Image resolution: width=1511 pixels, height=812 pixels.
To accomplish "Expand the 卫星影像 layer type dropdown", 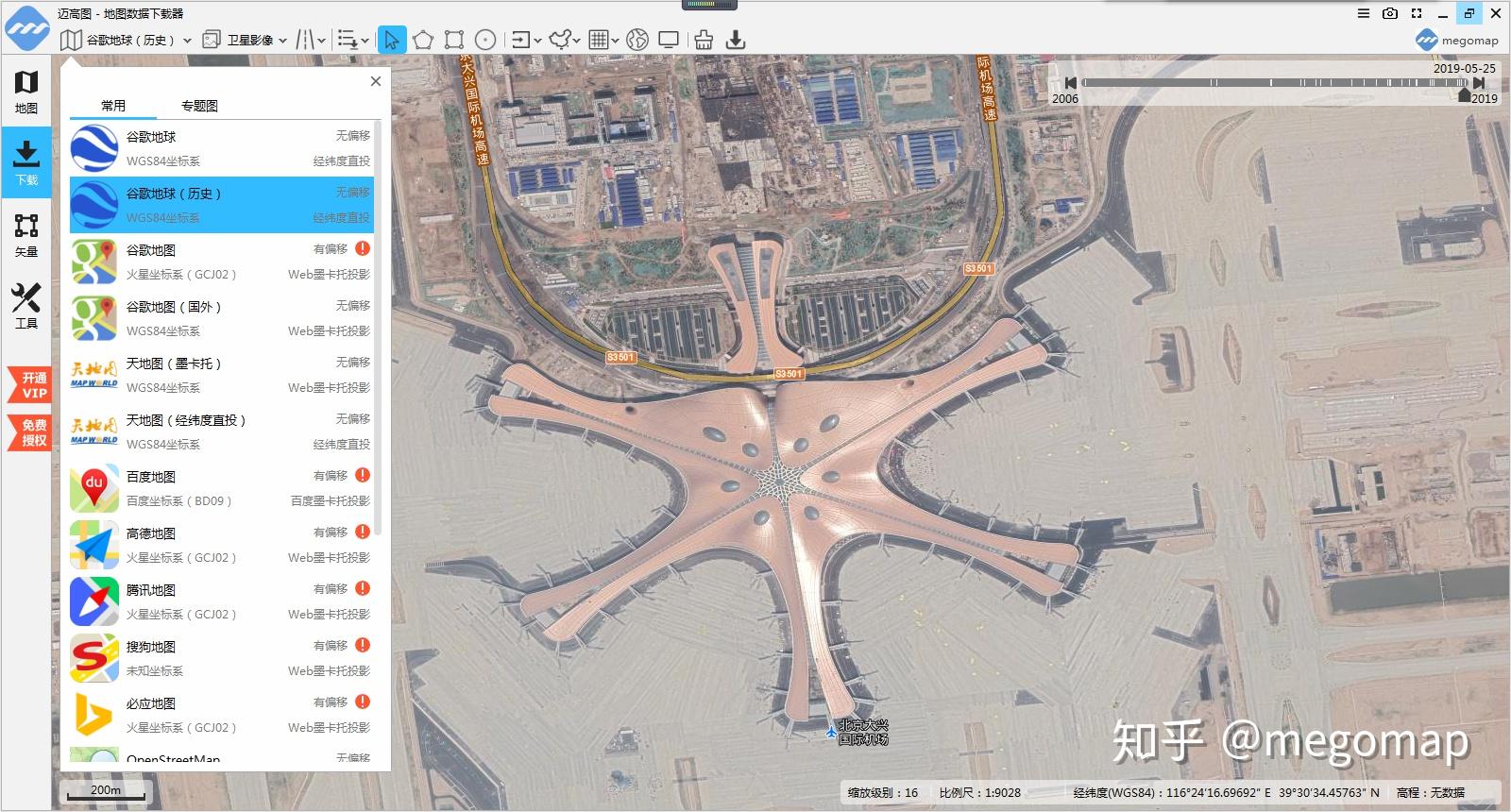I will coord(282,41).
